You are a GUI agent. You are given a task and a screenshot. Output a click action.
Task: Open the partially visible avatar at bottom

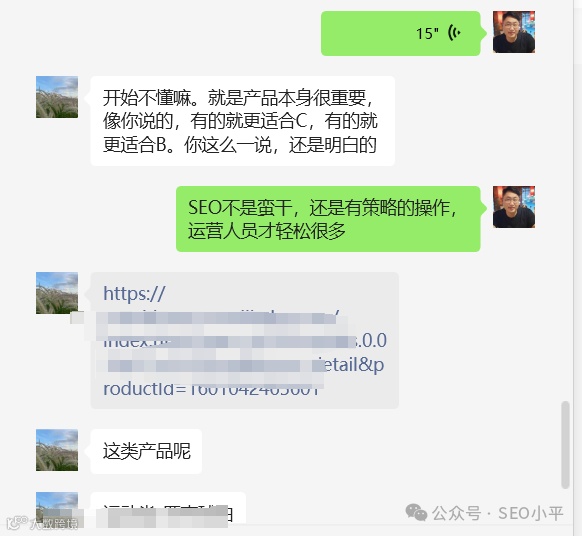click(57, 508)
